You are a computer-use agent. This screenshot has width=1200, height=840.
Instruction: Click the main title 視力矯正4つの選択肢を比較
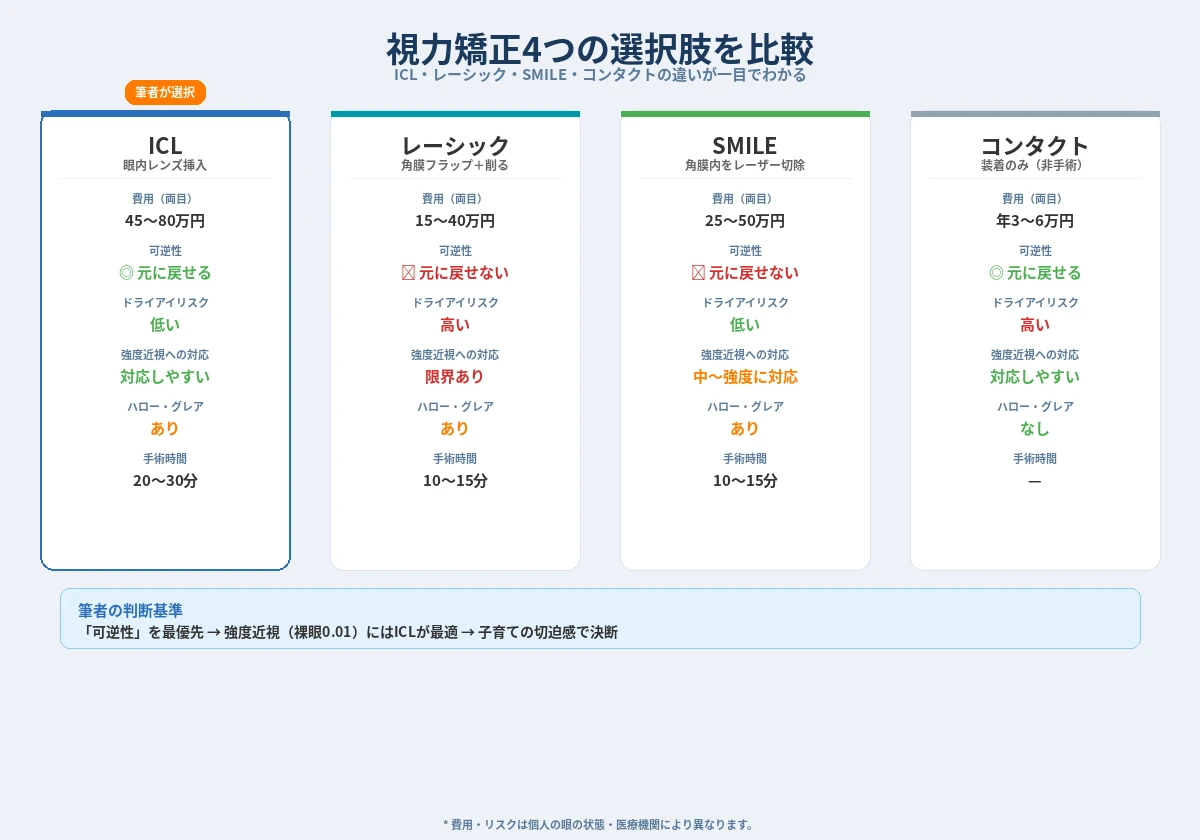coord(600,48)
